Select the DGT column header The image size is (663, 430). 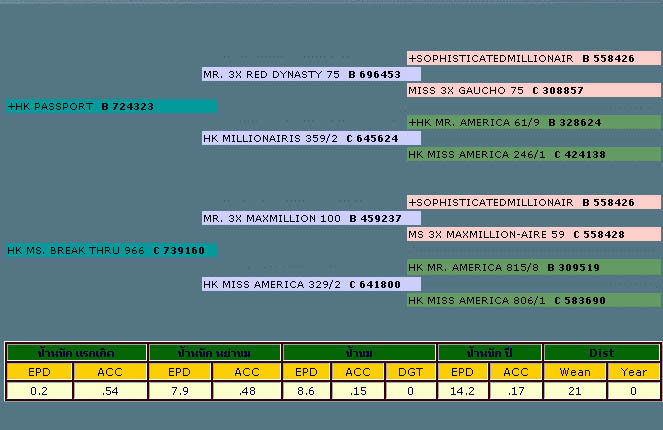pyautogui.click(x=410, y=371)
